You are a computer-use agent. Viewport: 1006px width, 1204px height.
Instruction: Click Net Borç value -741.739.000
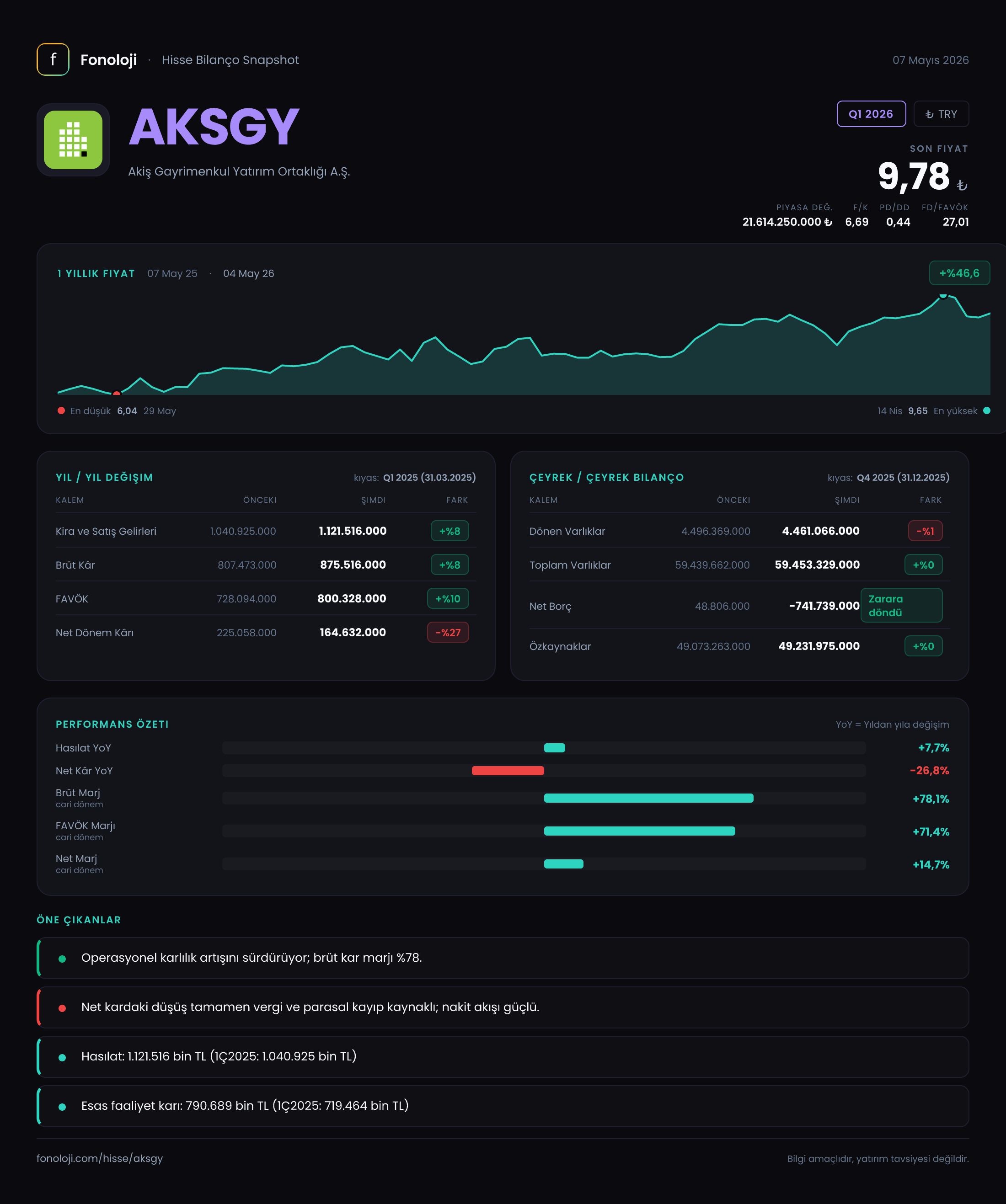click(824, 606)
